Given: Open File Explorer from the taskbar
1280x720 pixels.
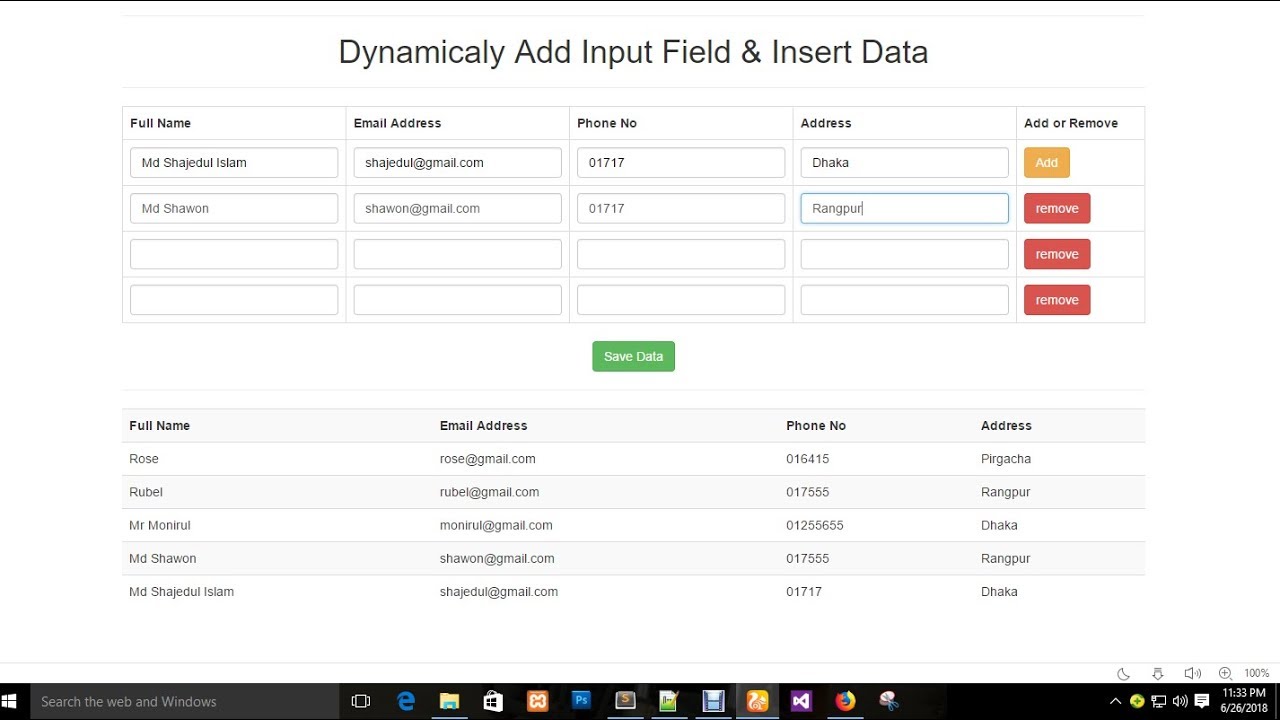Looking at the screenshot, I should click(449, 701).
